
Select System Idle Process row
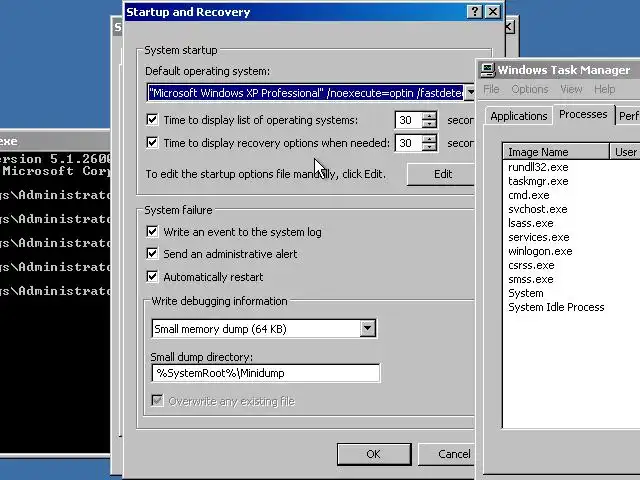(x=556, y=307)
